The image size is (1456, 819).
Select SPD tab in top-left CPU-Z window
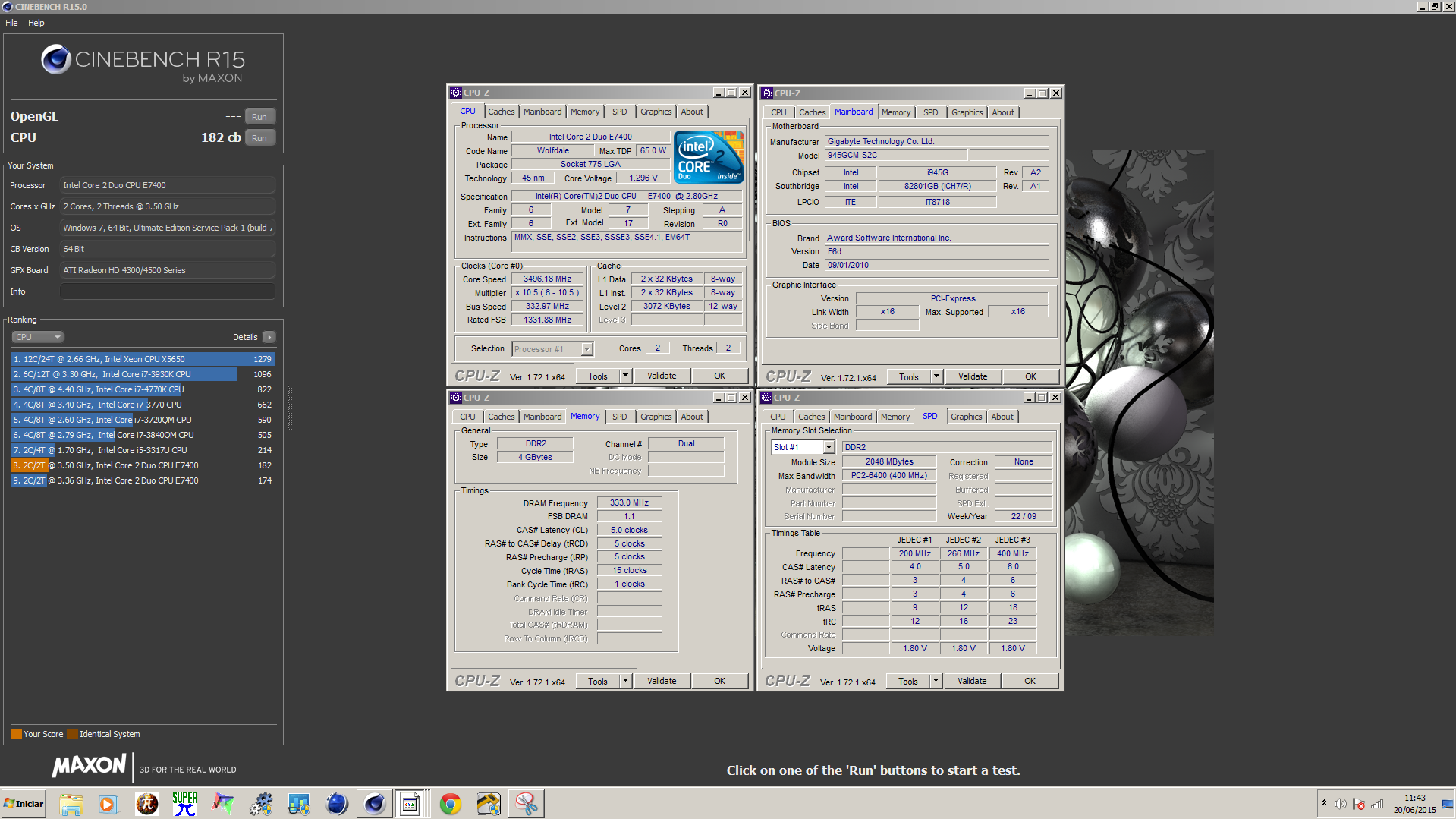click(x=619, y=112)
